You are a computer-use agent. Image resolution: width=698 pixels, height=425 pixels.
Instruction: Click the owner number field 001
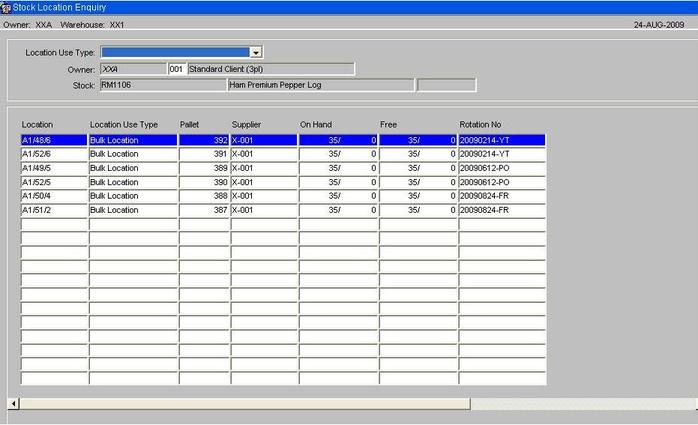pos(177,69)
